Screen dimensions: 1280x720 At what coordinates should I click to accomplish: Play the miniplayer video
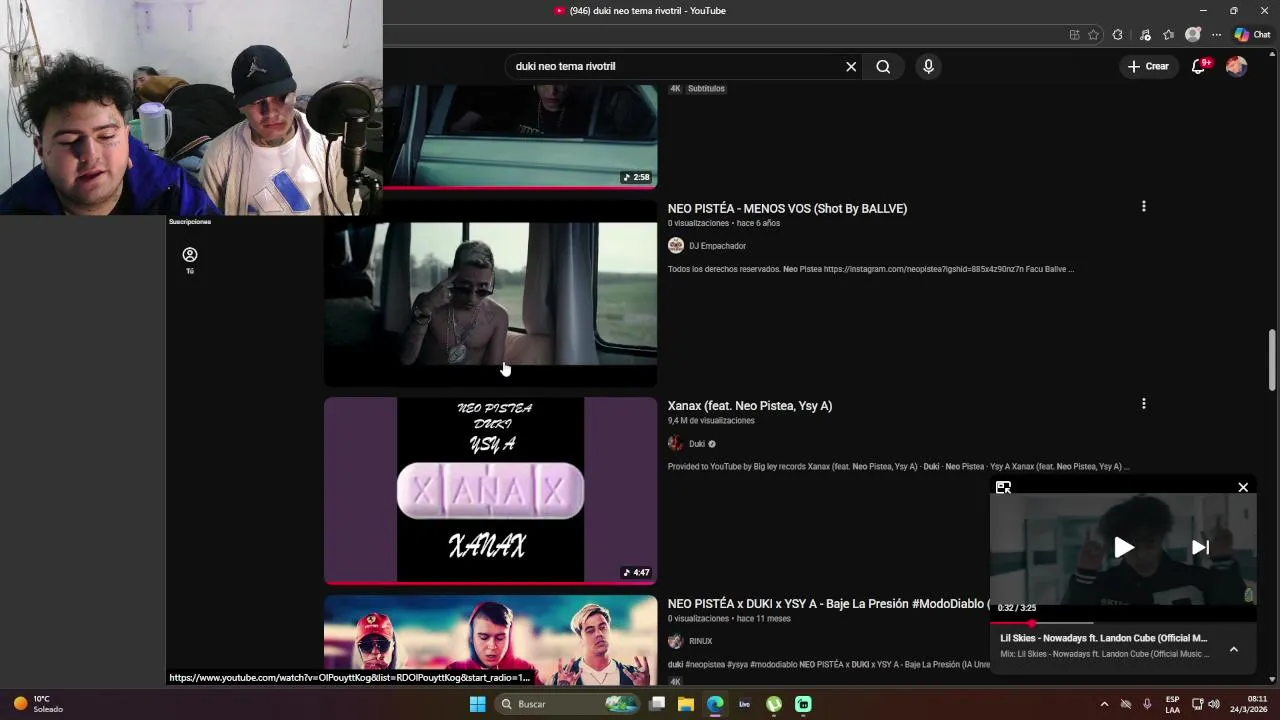(x=1123, y=547)
